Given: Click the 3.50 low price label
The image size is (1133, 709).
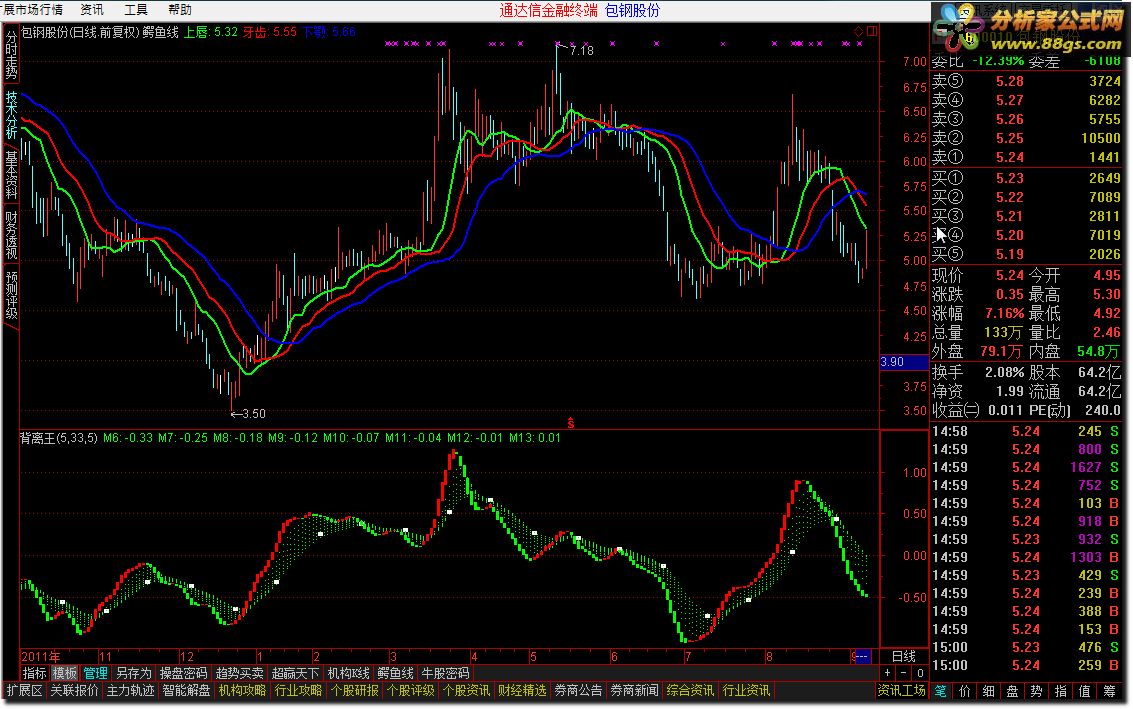Looking at the screenshot, I should pos(254,413).
